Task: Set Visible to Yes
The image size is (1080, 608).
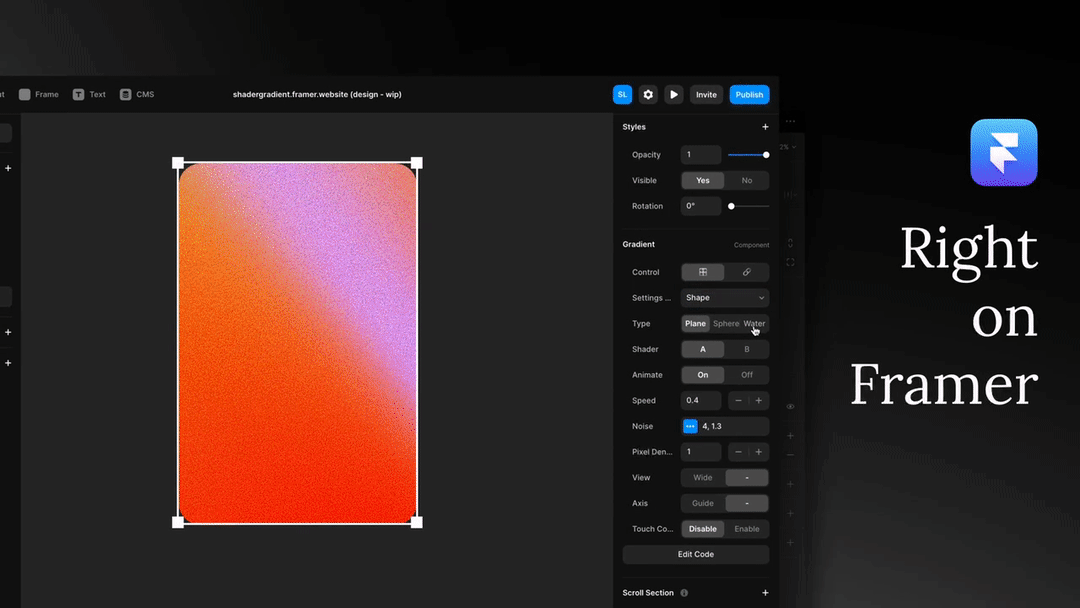Action: point(703,180)
